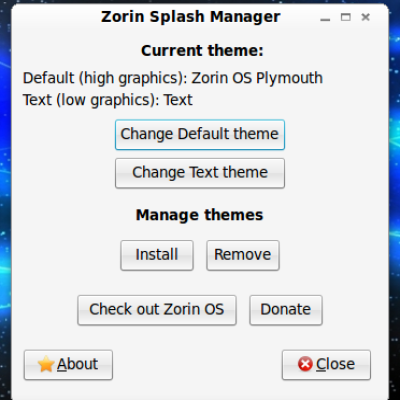Install a new splash theme
Image resolution: width=400 pixels, height=400 pixels.
157,255
